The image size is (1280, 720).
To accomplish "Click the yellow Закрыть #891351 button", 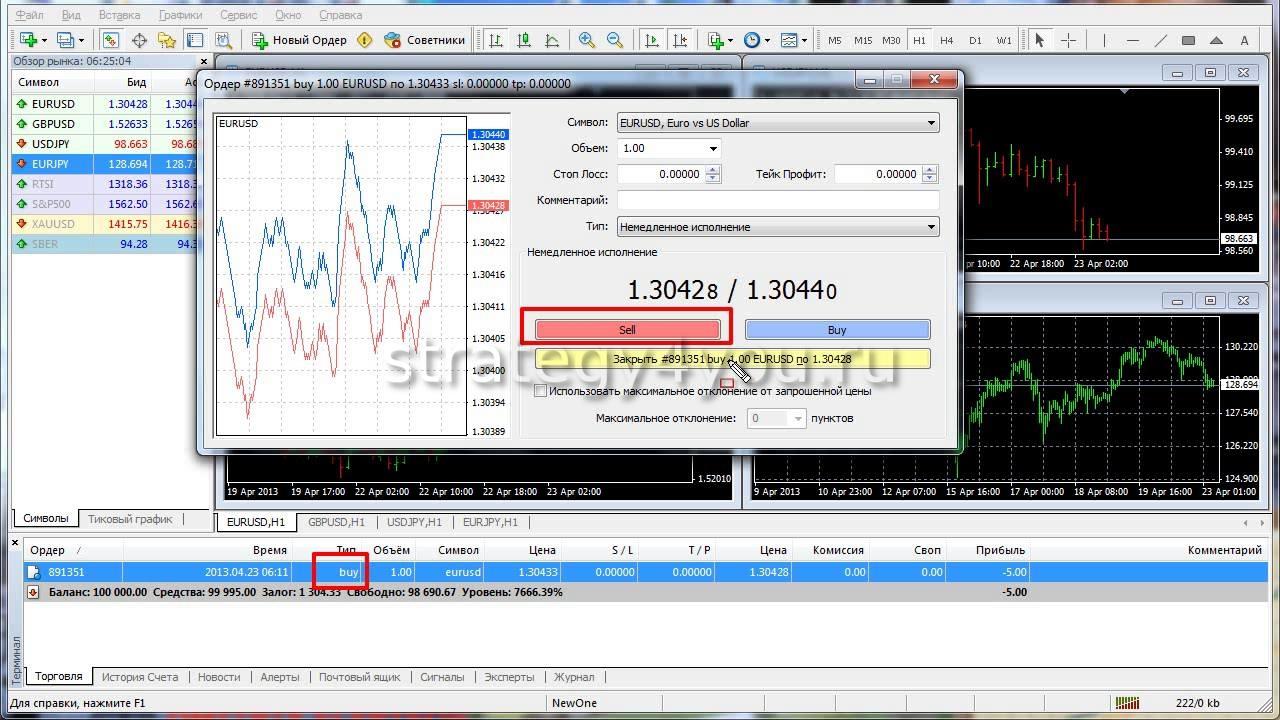I will [x=732, y=359].
